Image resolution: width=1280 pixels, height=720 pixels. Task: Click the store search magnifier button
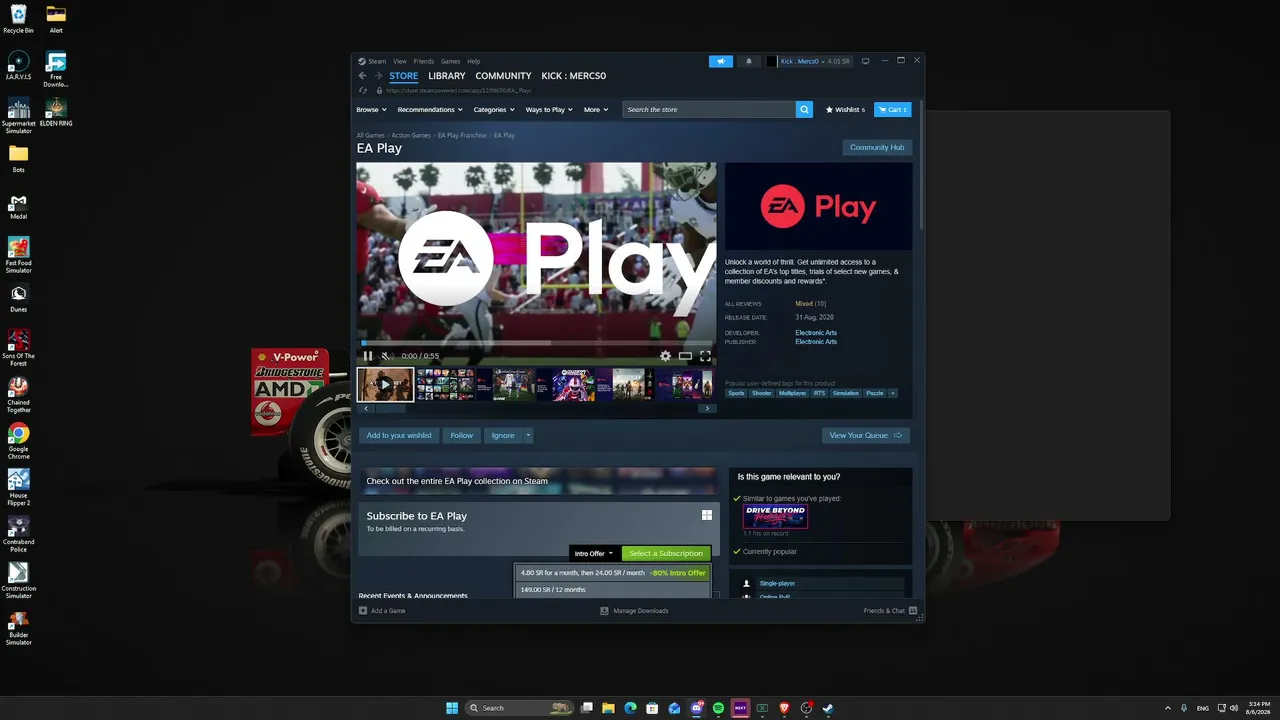(804, 110)
